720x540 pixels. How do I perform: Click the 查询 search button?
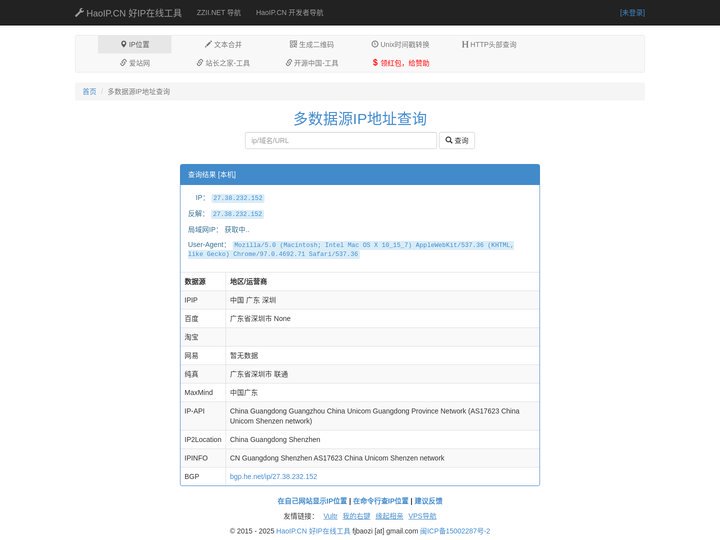click(x=457, y=141)
